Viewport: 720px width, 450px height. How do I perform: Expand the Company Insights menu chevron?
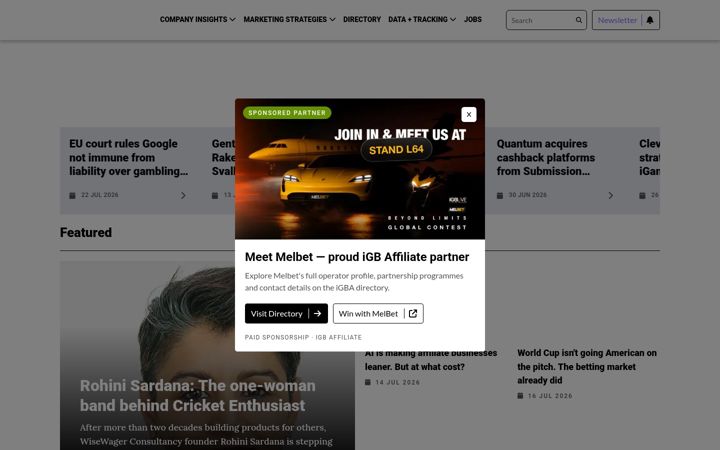pyautogui.click(x=232, y=19)
